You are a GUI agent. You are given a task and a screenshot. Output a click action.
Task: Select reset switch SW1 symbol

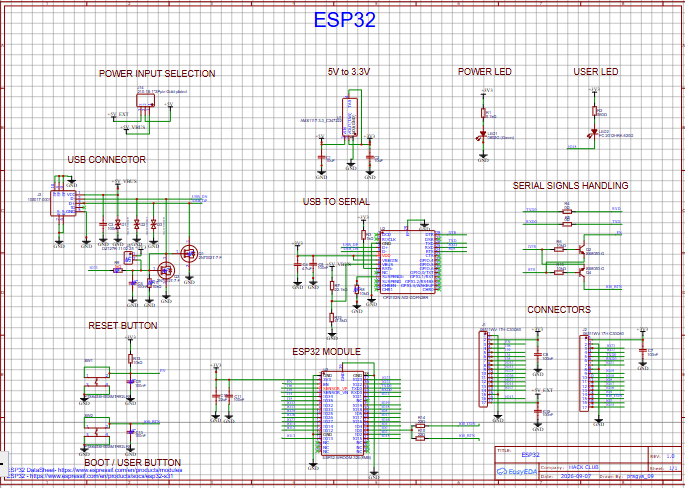pos(97,381)
